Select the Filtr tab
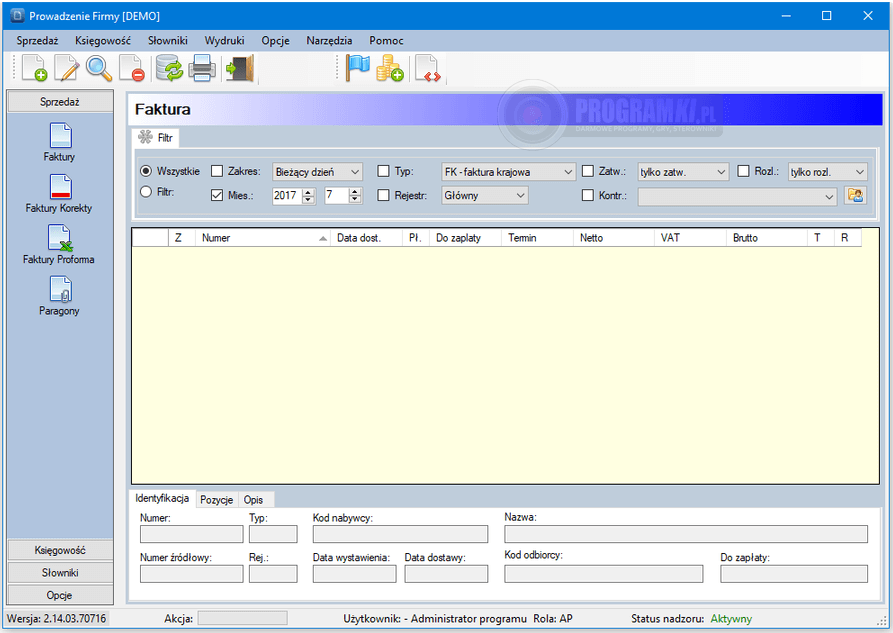The image size is (893, 633). (x=155, y=137)
